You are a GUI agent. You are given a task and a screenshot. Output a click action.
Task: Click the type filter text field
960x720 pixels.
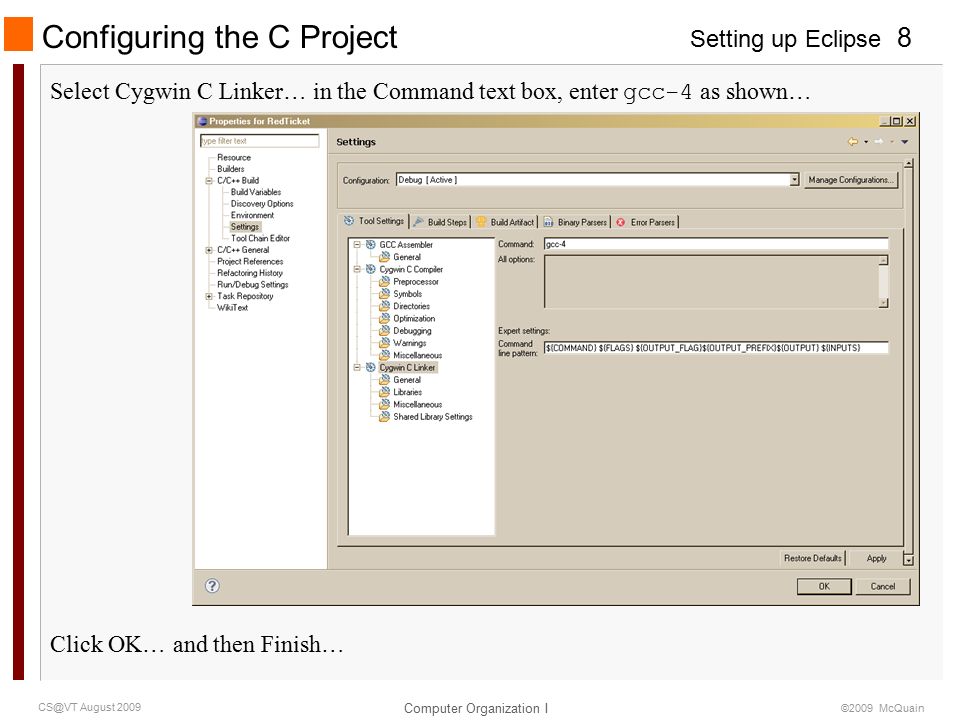tap(260, 141)
